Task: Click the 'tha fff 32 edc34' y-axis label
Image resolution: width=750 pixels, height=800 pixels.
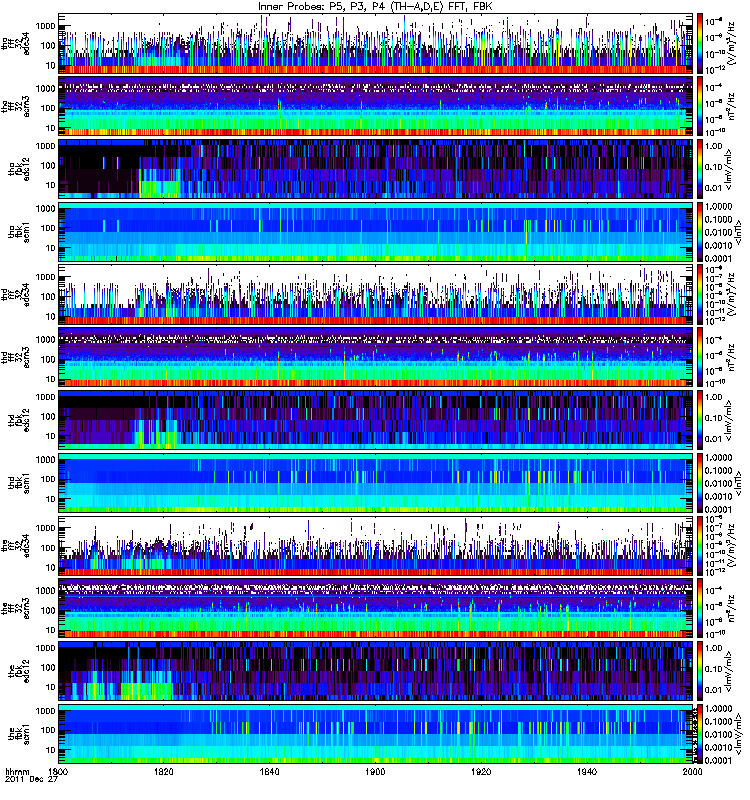Action: coord(15,43)
